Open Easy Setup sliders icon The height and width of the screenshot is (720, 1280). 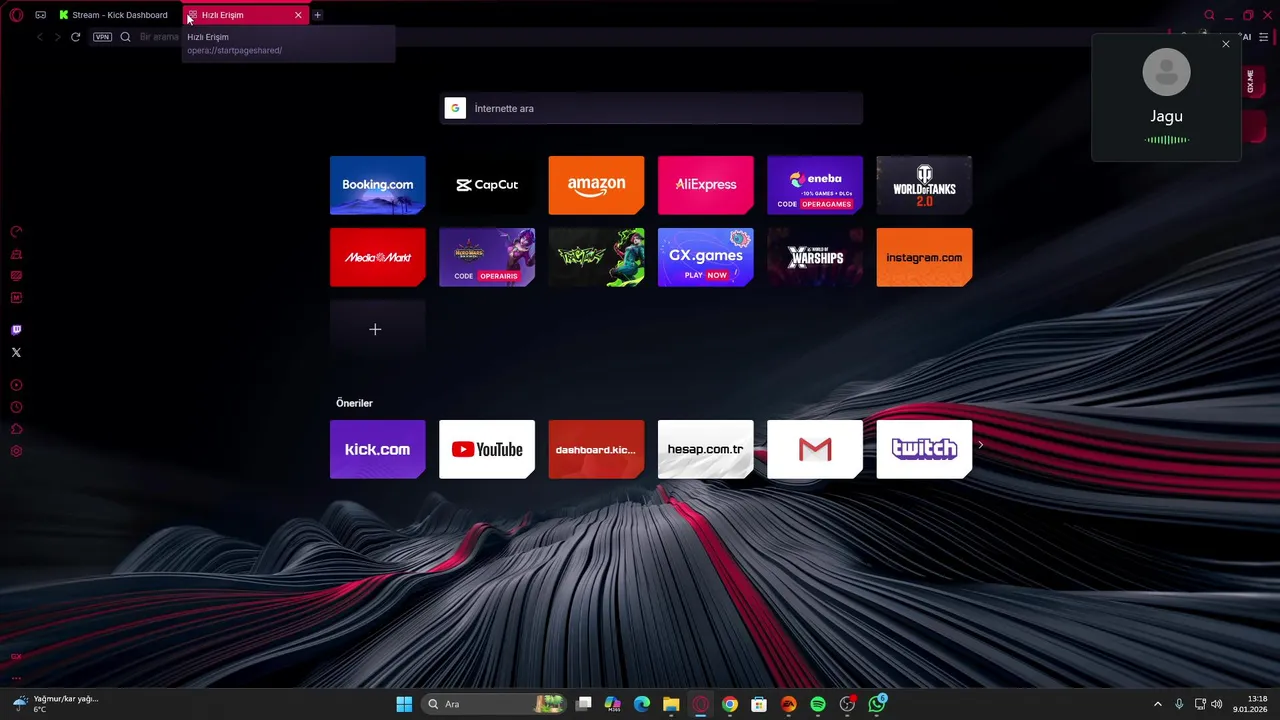click(1263, 37)
